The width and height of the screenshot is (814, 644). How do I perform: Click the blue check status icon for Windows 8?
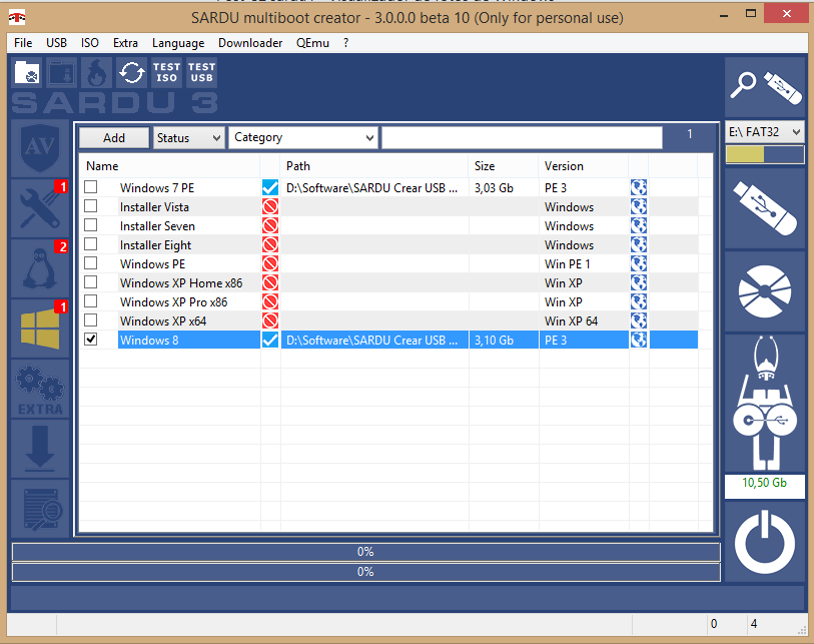coord(270,340)
